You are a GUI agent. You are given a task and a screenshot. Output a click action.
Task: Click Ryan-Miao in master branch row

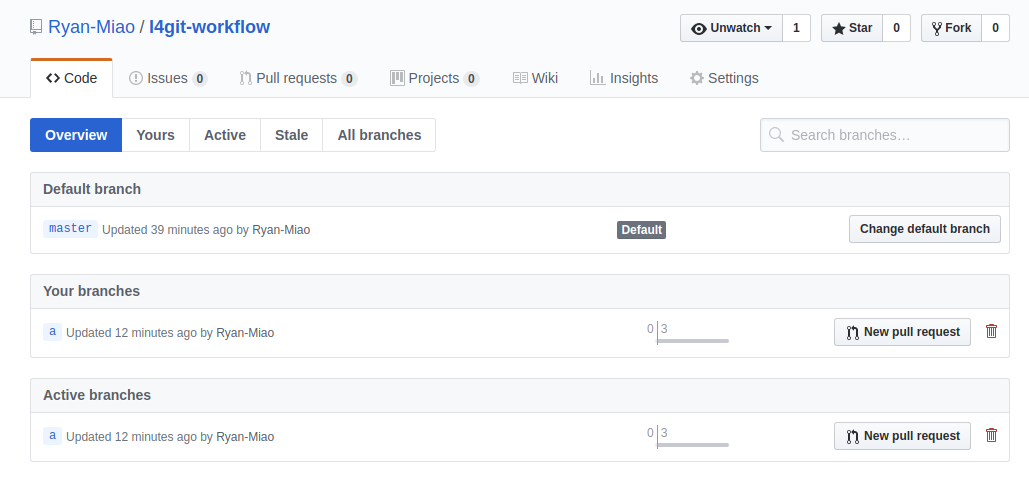pos(281,230)
